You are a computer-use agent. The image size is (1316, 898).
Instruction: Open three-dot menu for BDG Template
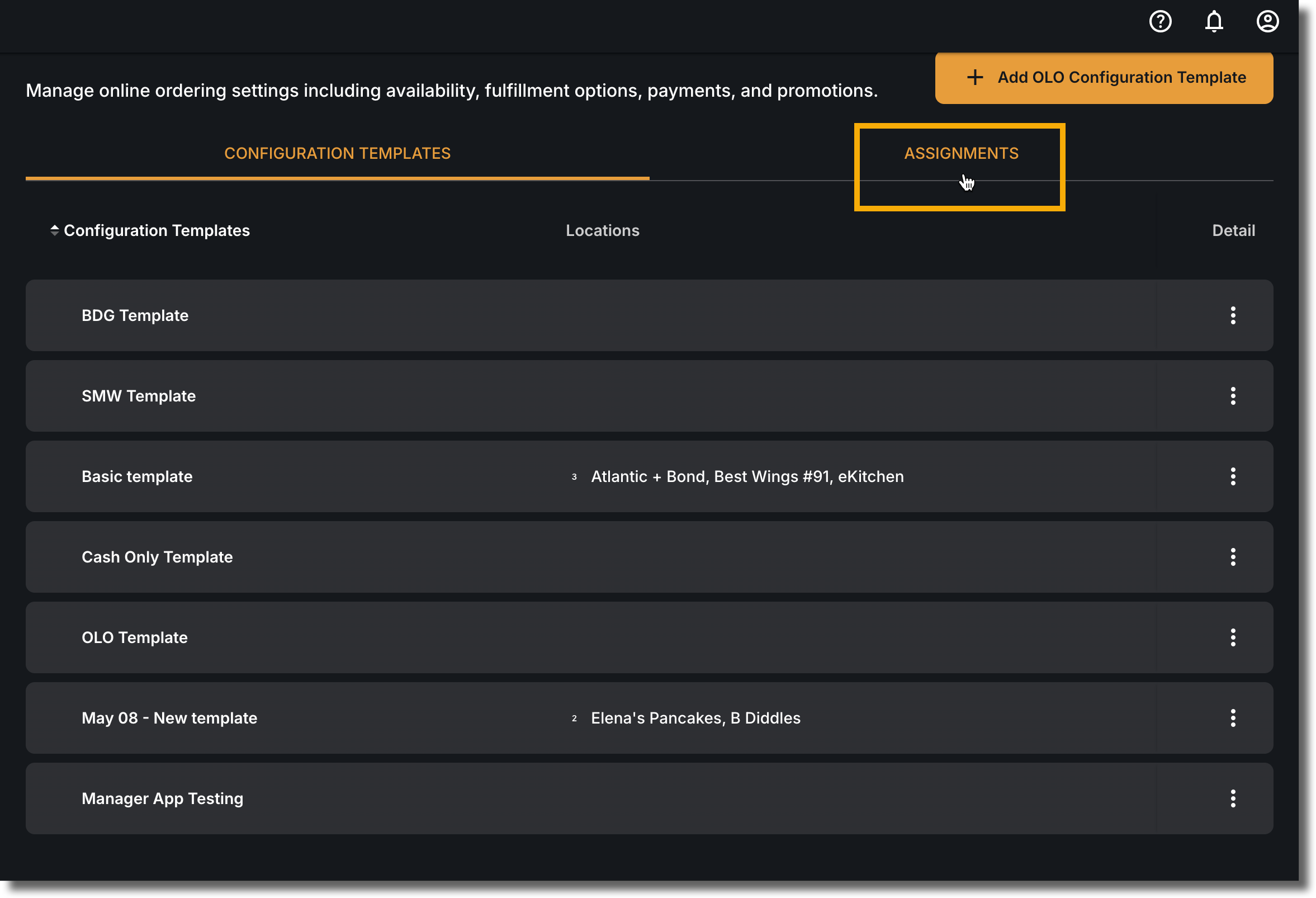(1233, 315)
